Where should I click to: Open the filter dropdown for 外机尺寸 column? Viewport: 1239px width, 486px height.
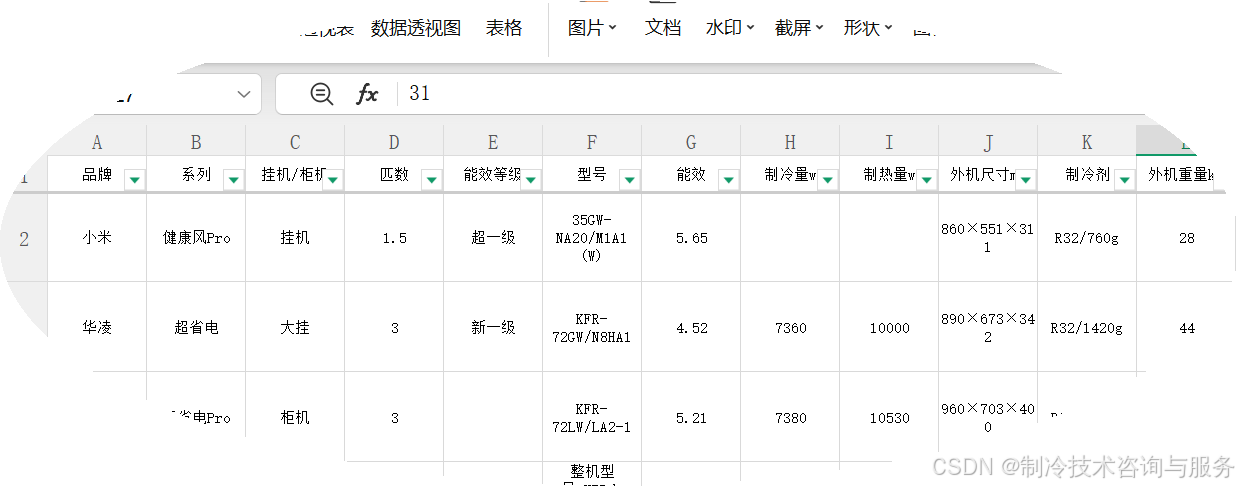[1026, 179]
